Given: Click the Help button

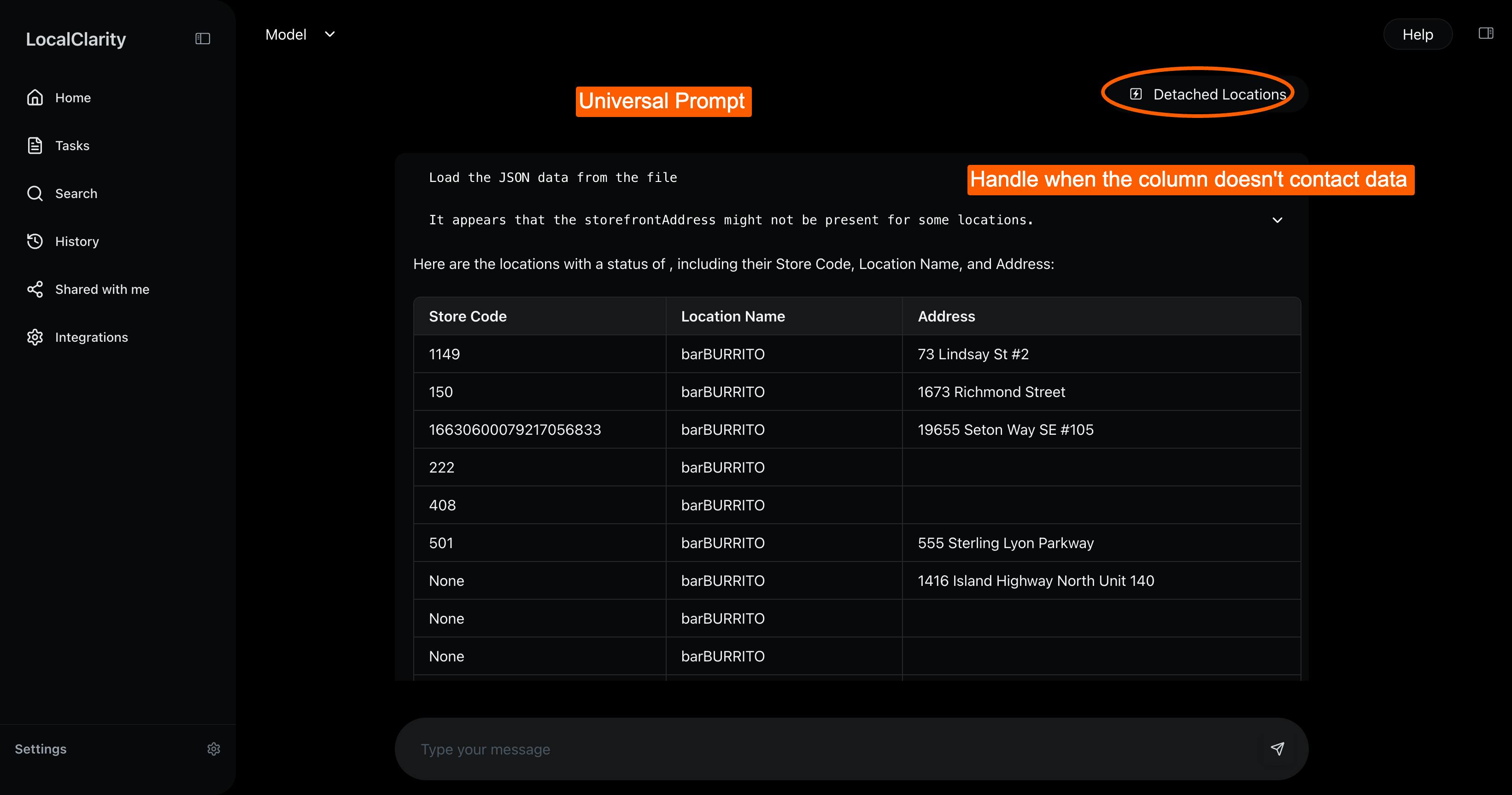Looking at the screenshot, I should click(x=1418, y=35).
